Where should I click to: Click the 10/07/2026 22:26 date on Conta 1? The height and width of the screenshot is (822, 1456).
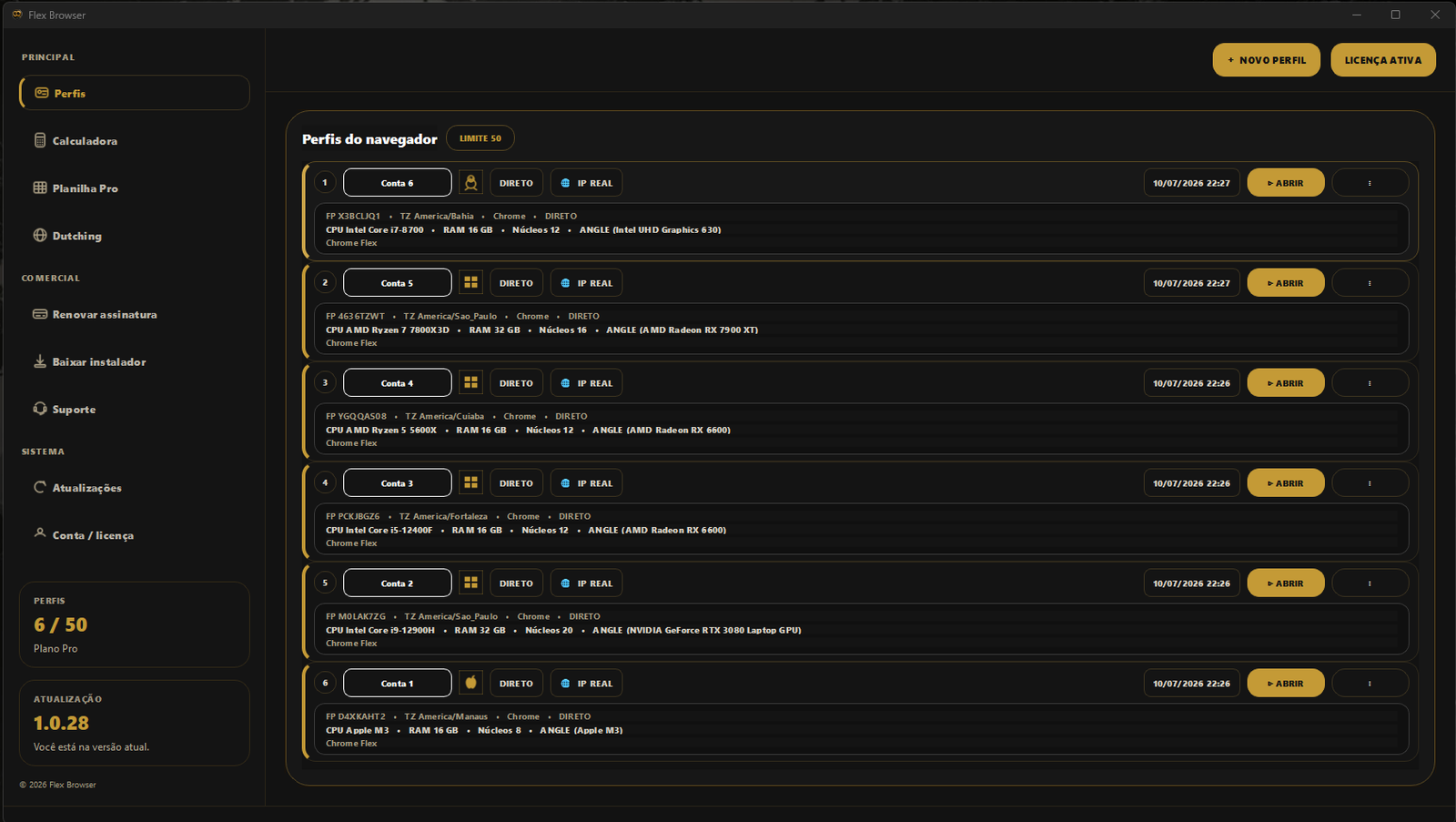click(1191, 684)
